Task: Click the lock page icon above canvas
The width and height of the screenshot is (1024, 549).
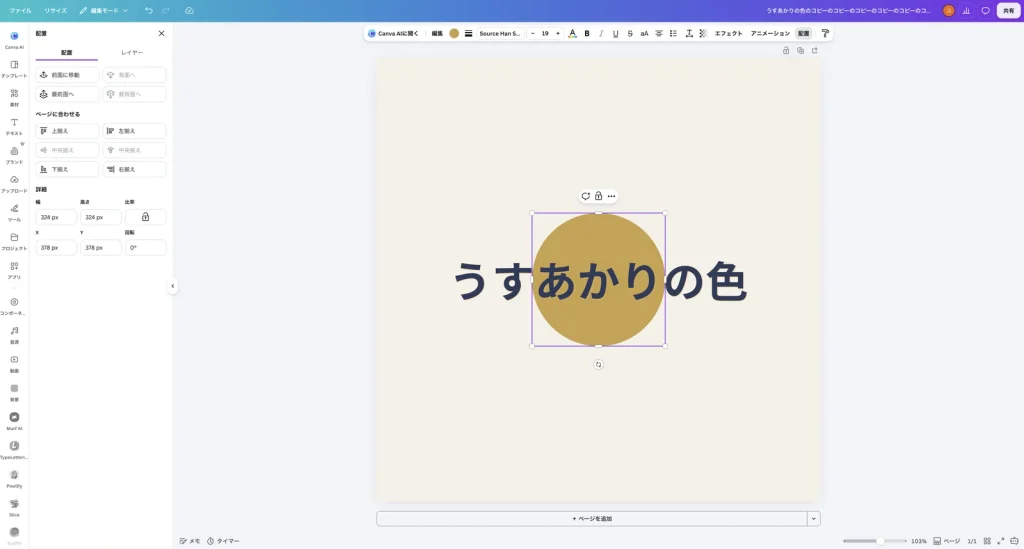Action: [786, 50]
